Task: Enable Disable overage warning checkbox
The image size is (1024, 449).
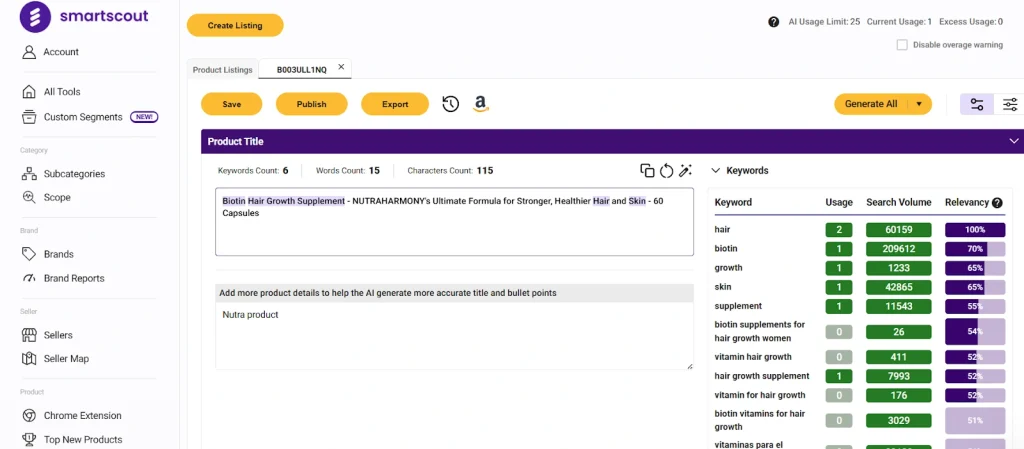Action: [902, 45]
